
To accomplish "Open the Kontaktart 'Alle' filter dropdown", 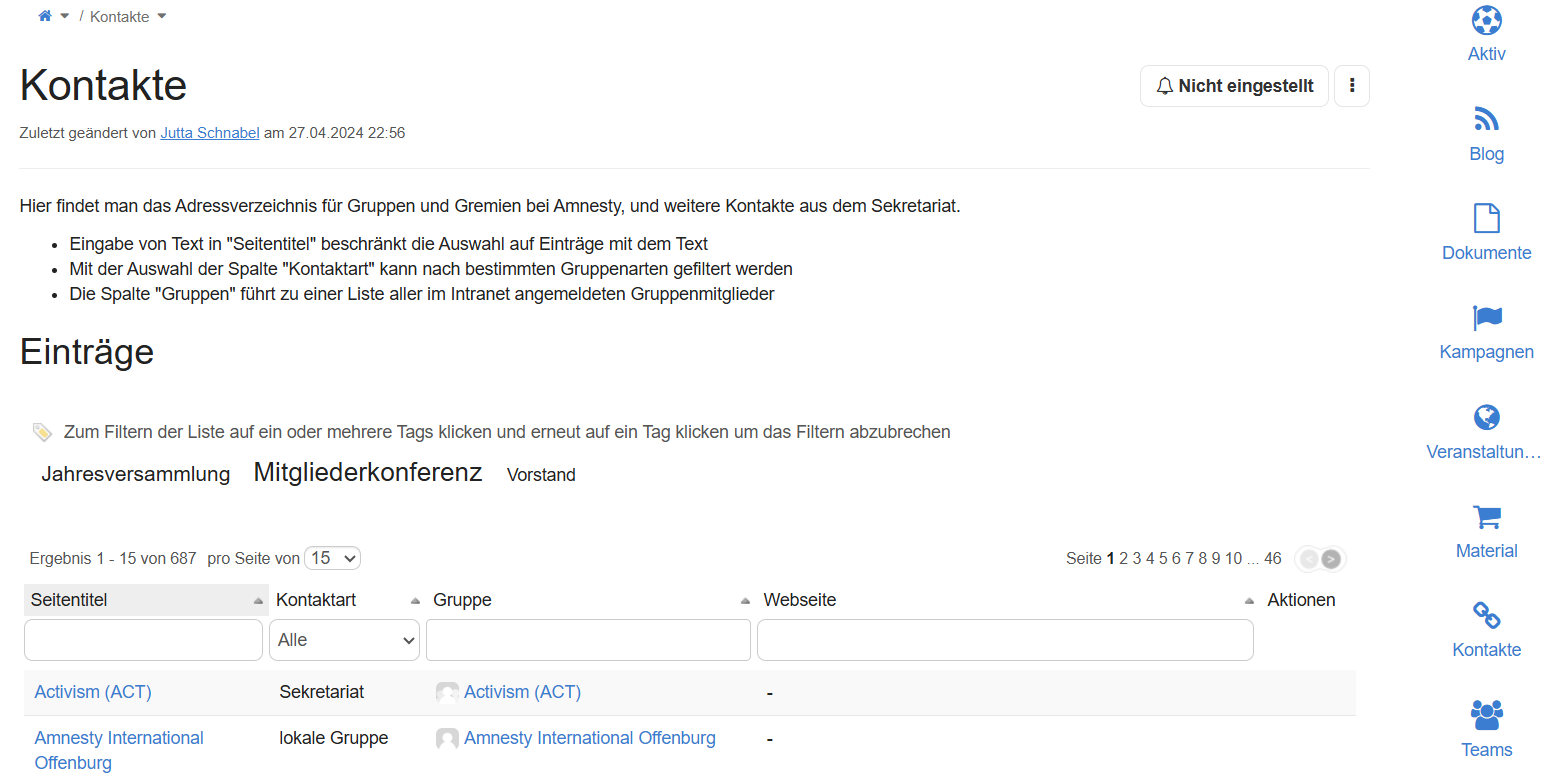I will 344,640.
